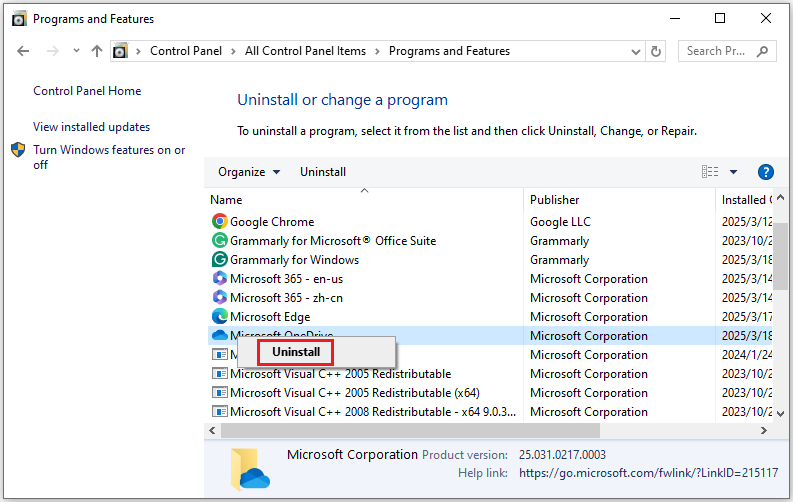Open the more view options dropdown arrow
Image resolution: width=793 pixels, height=502 pixels.
coord(733,172)
